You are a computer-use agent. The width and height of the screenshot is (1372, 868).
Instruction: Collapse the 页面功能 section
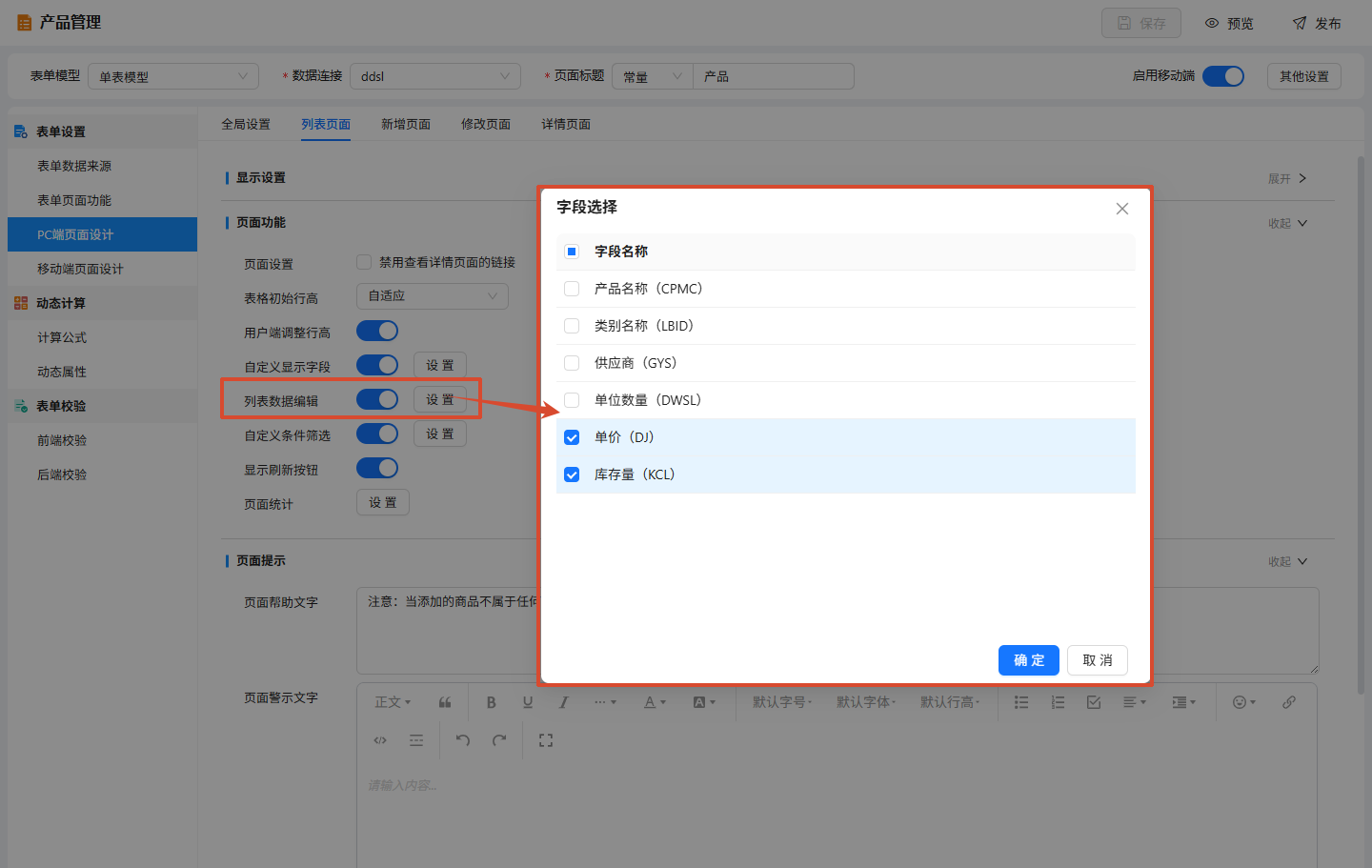(x=1288, y=223)
